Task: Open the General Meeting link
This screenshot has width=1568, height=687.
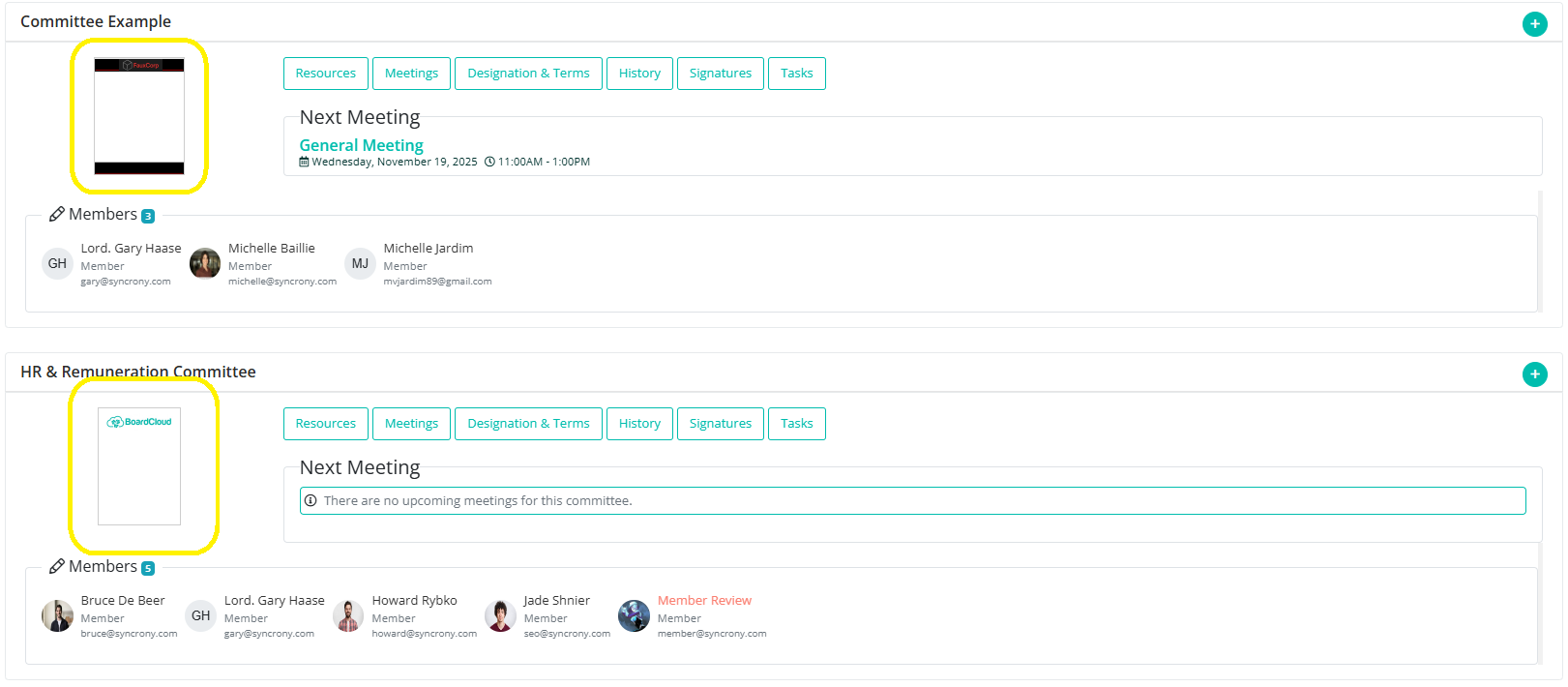Action: [361, 145]
